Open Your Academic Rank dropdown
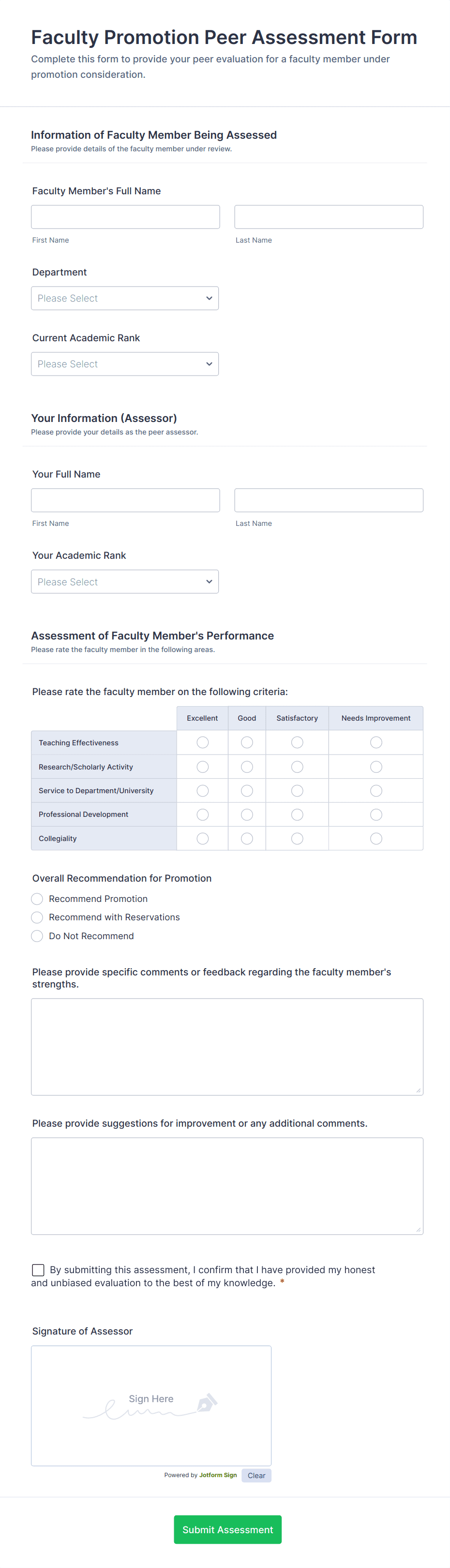This screenshot has width=450, height=1568. pyautogui.click(x=125, y=582)
